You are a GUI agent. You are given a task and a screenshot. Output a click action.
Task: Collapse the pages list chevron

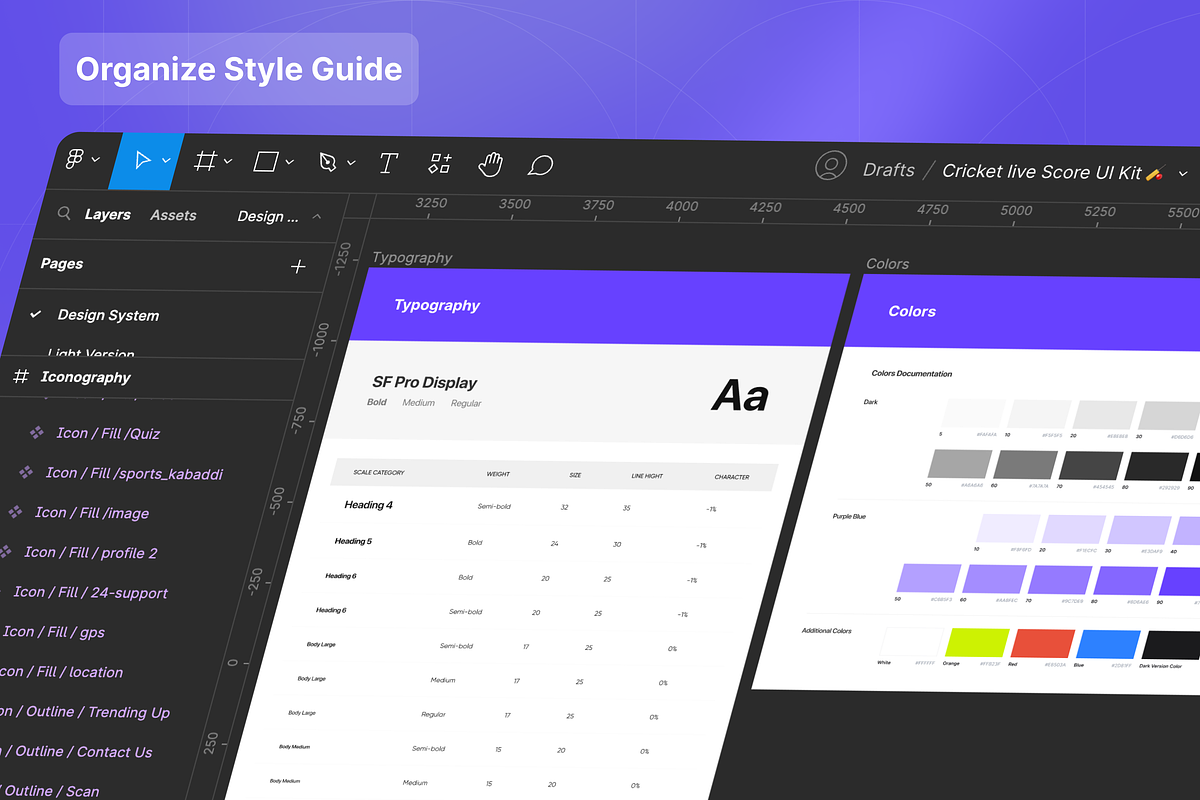(317, 216)
